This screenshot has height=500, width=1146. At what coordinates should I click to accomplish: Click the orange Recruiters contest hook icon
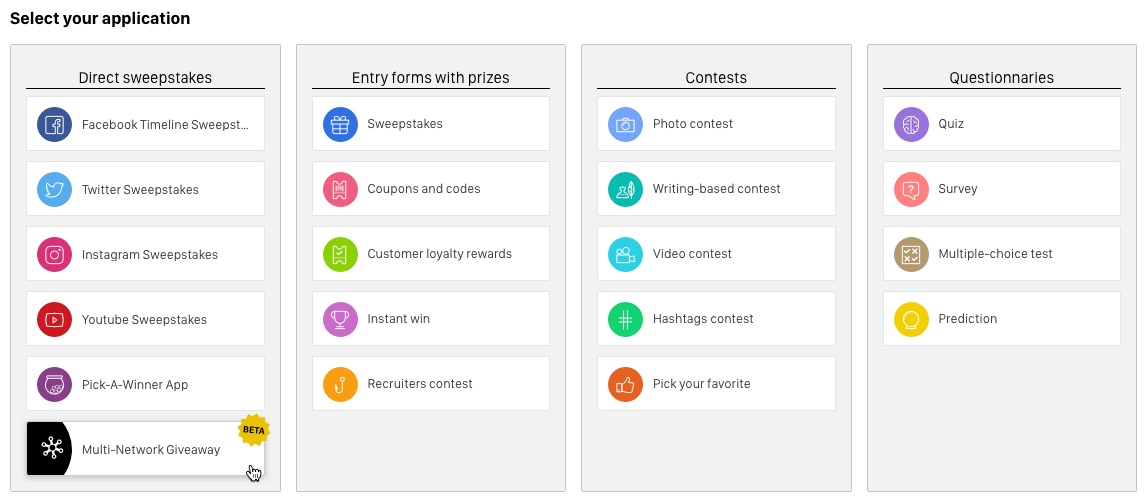click(341, 384)
